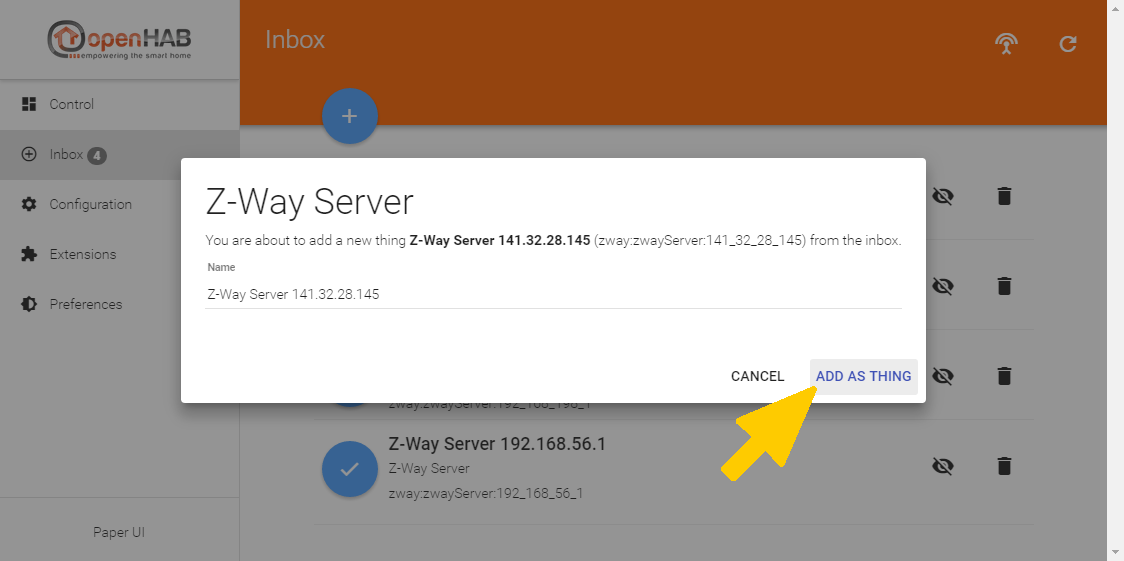This screenshot has height=561, width=1124.
Task: Delete the Z-Way Server 192.168.56.1 entry
Action: [x=1004, y=466]
